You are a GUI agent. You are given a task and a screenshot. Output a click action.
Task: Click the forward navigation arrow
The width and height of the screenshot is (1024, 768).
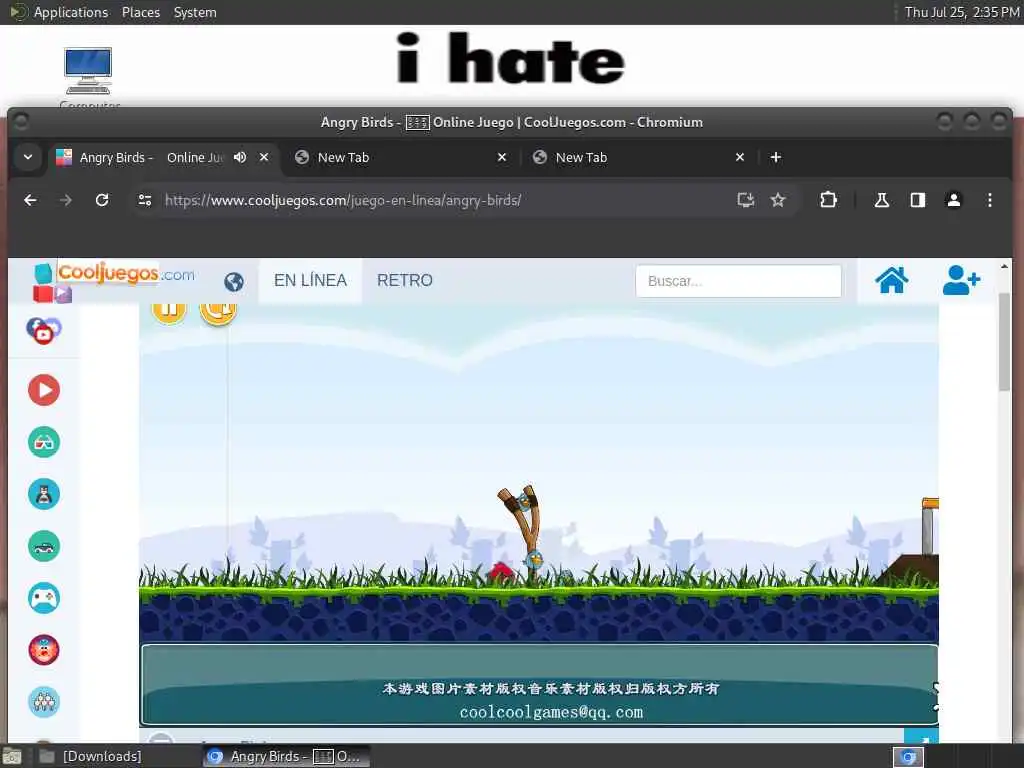(x=65, y=200)
